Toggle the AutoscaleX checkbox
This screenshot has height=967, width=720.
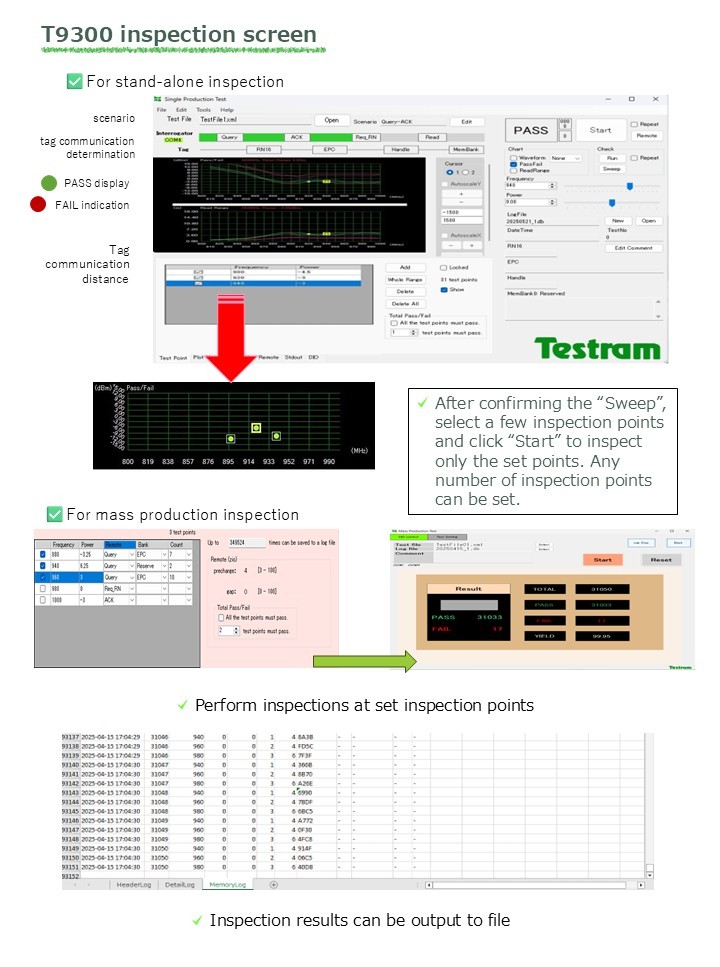coord(445,236)
